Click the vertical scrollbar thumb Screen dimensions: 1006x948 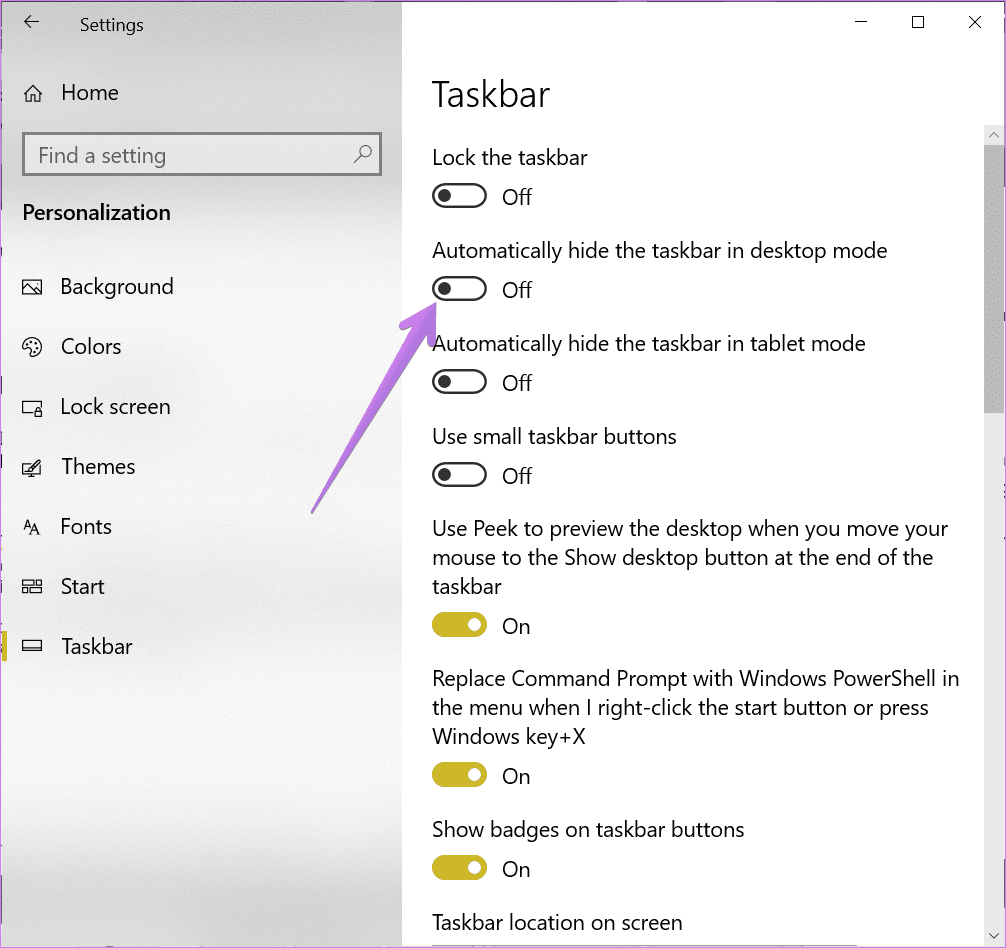tap(994, 280)
